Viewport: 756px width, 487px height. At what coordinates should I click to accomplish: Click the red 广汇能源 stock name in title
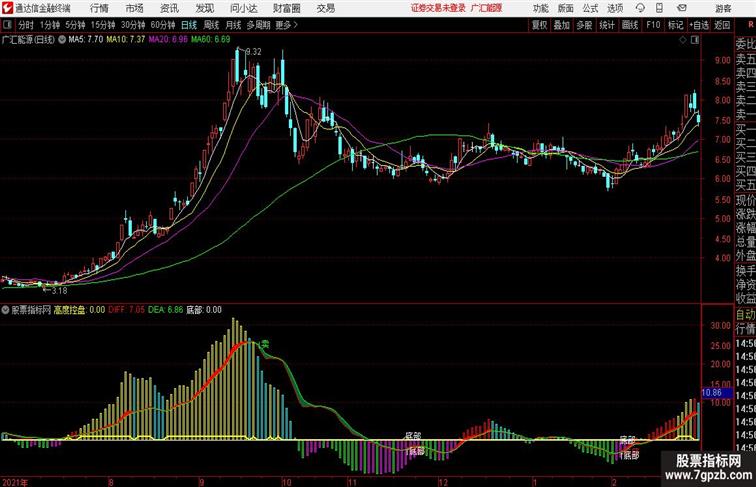pos(486,8)
